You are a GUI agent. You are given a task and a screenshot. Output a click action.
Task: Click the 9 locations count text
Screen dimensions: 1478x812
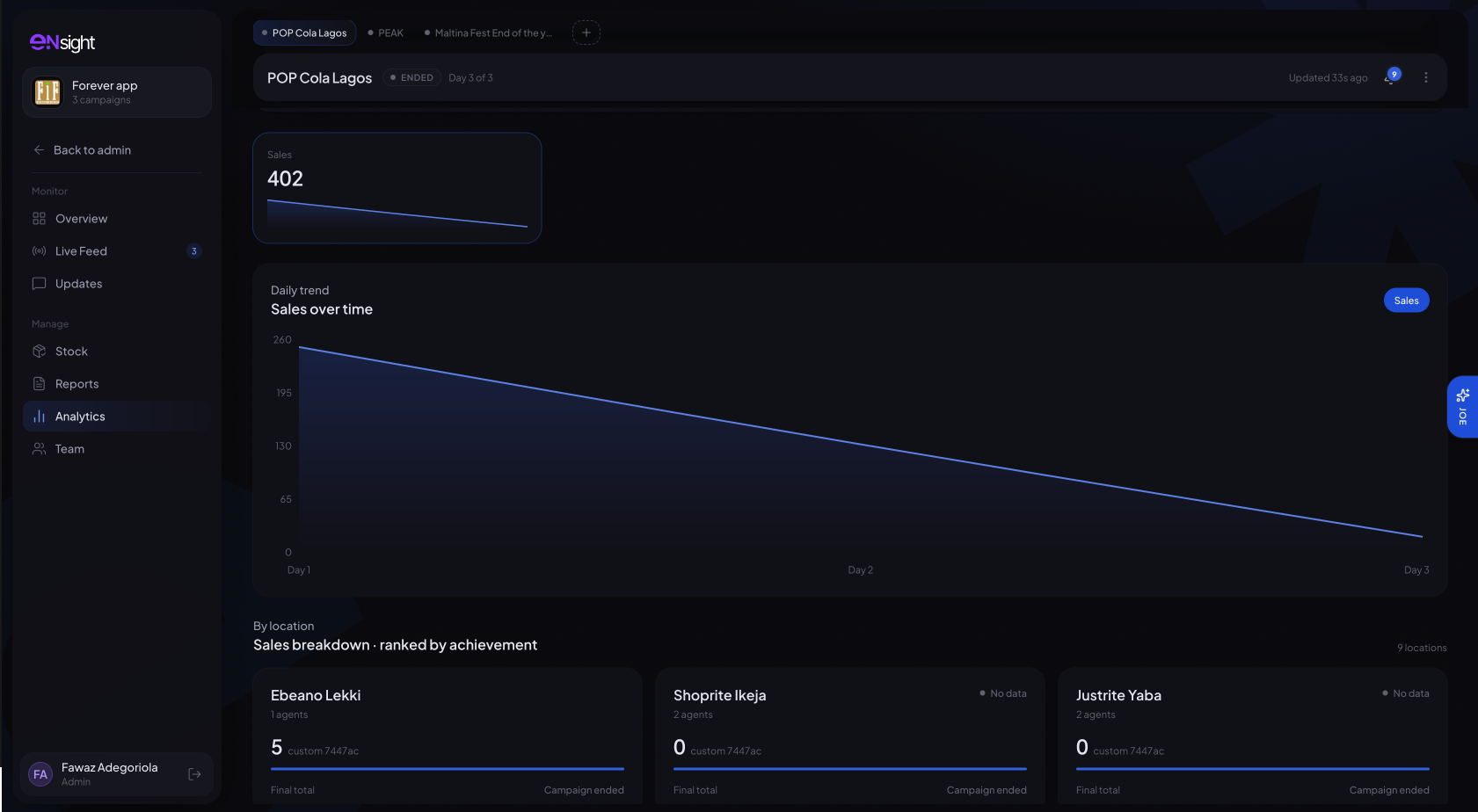1422,648
